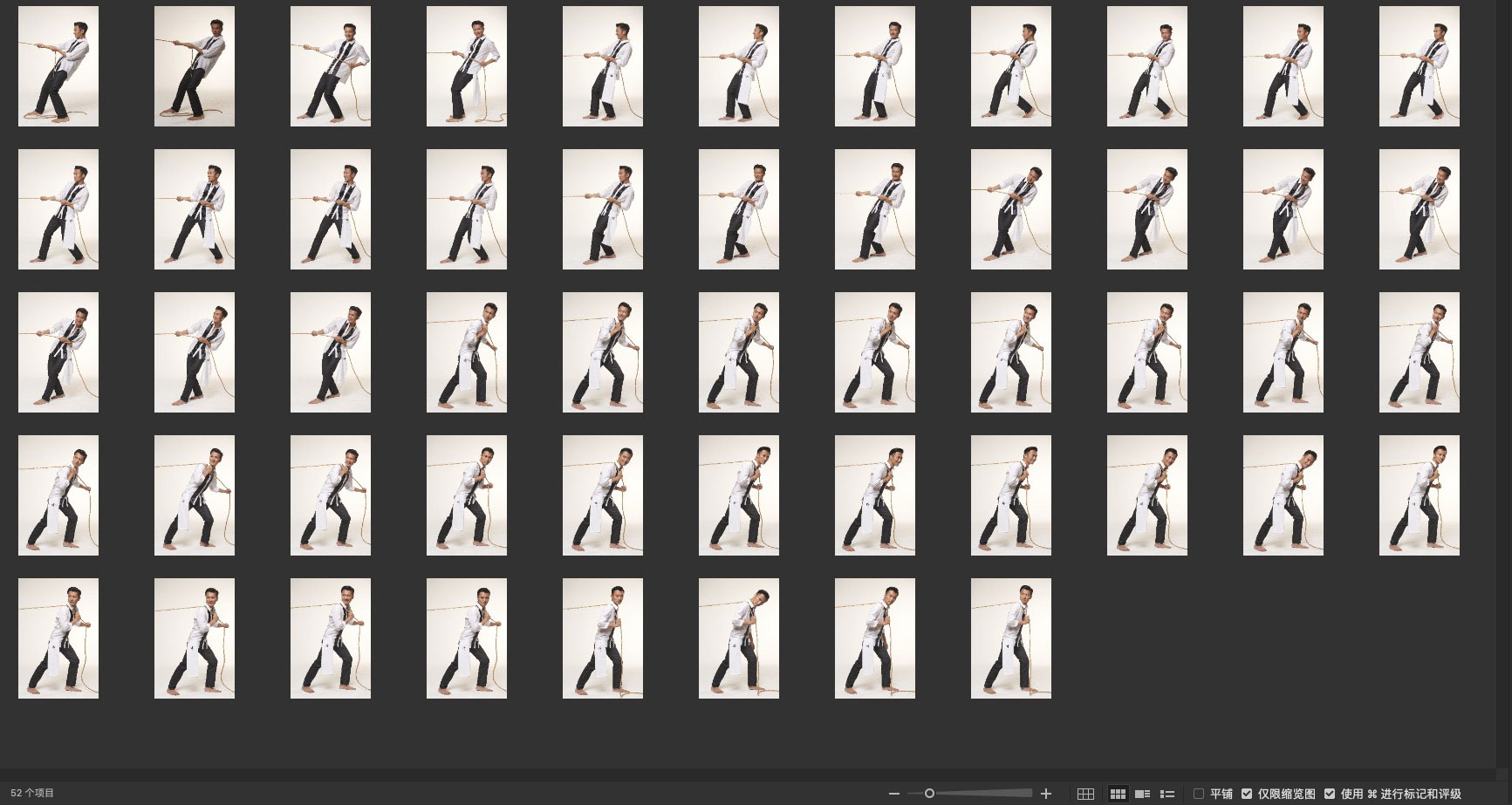This screenshot has height=805, width=1512.
Task: Enable the 平铺 checkbox
Action: (1199, 794)
